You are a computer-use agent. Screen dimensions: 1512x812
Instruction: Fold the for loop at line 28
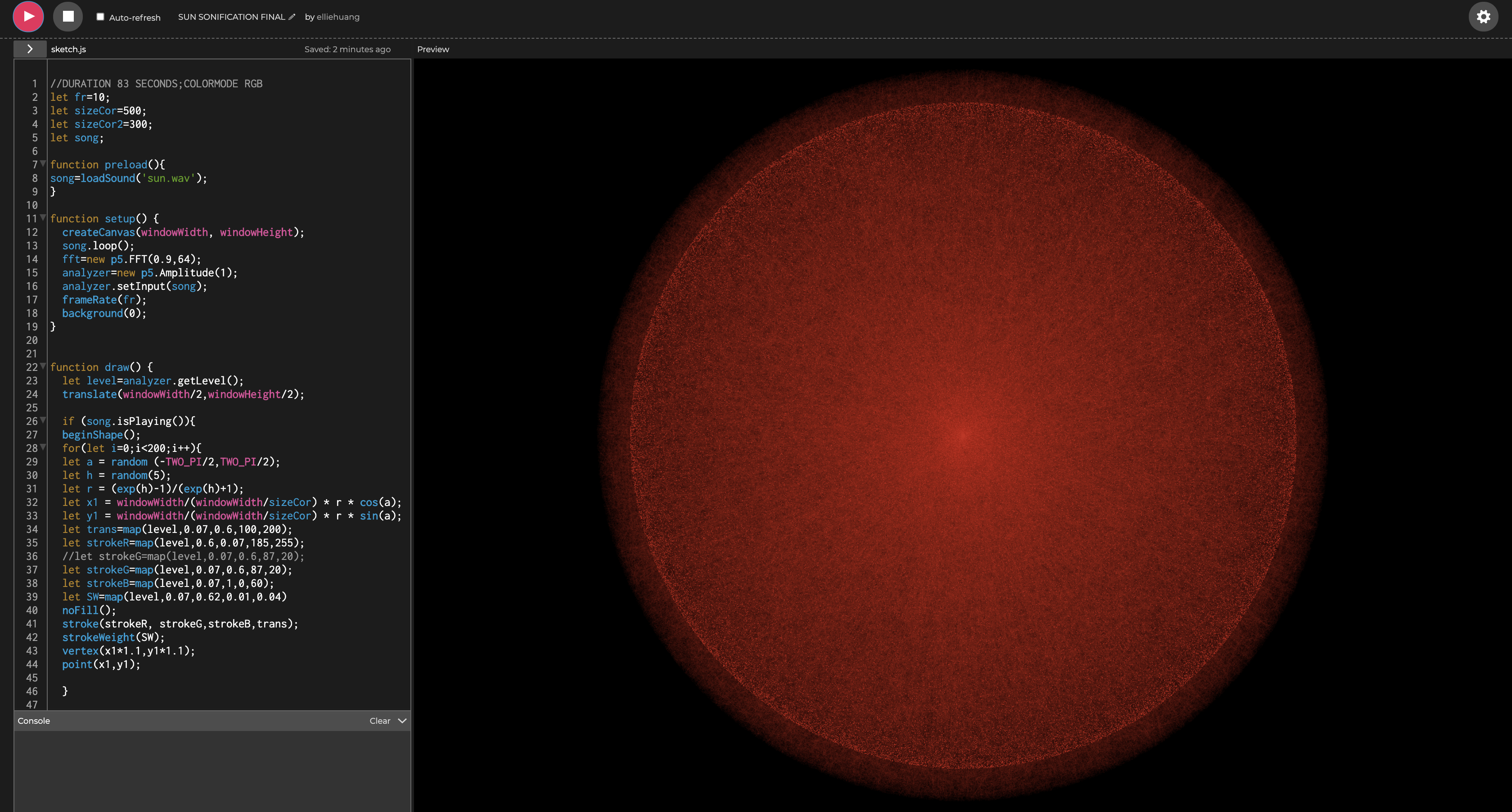[43, 447]
